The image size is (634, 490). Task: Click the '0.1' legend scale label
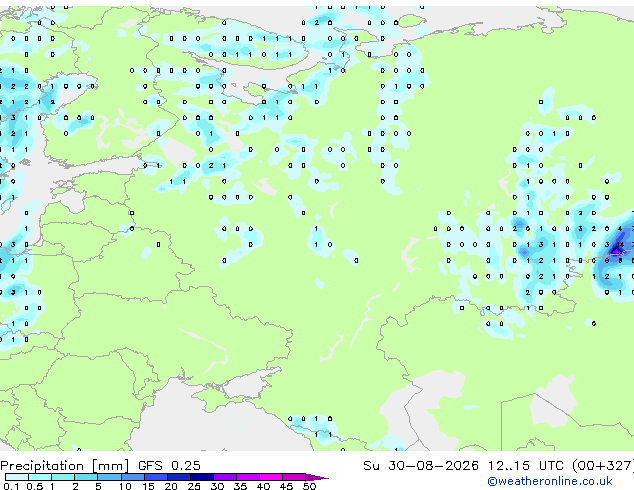click(x=11, y=486)
